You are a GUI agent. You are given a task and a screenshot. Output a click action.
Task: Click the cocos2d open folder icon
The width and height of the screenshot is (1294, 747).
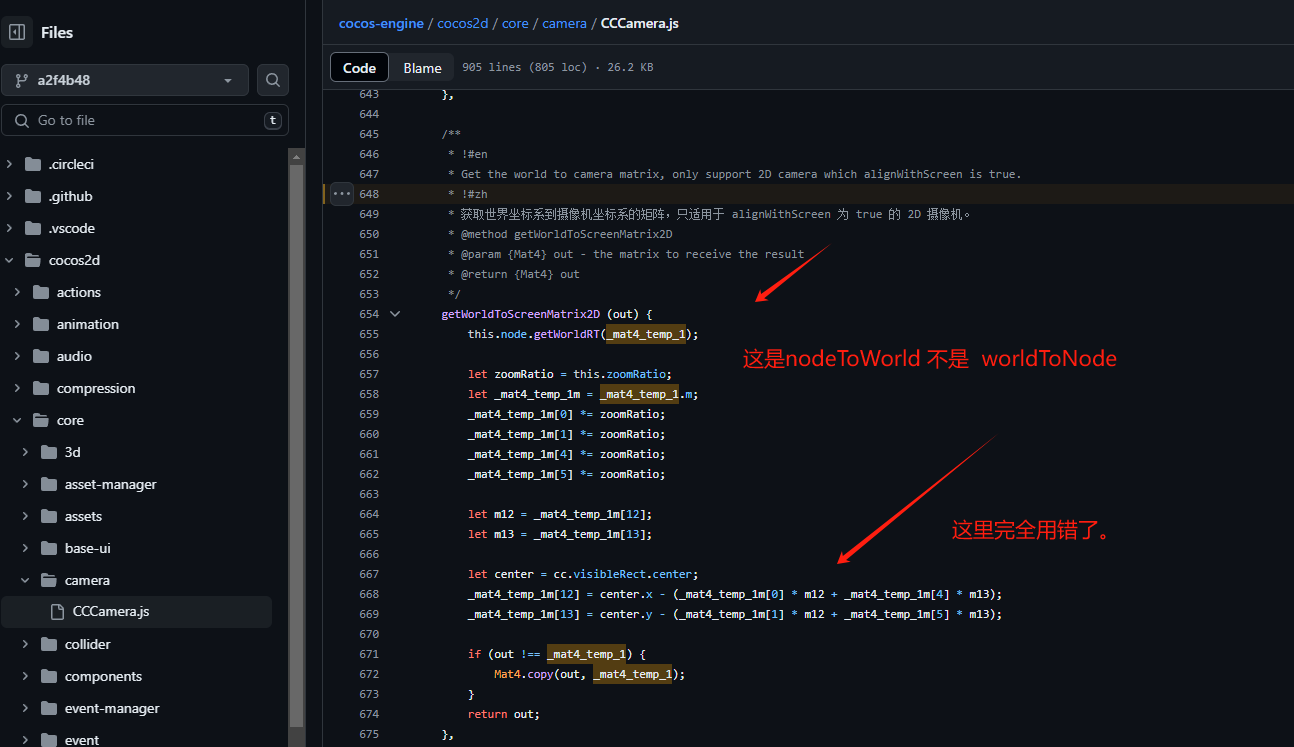(33, 260)
